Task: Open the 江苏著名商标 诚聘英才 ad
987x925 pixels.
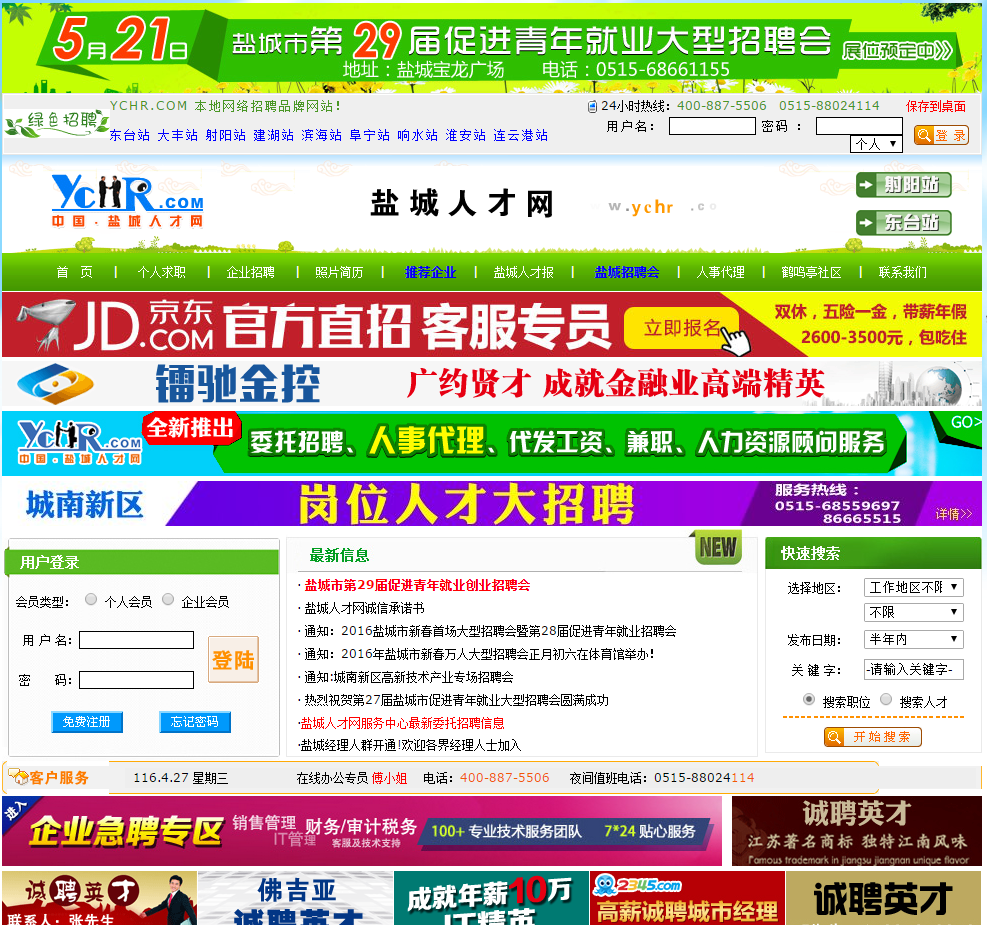Action: pyautogui.click(x=857, y=831)
